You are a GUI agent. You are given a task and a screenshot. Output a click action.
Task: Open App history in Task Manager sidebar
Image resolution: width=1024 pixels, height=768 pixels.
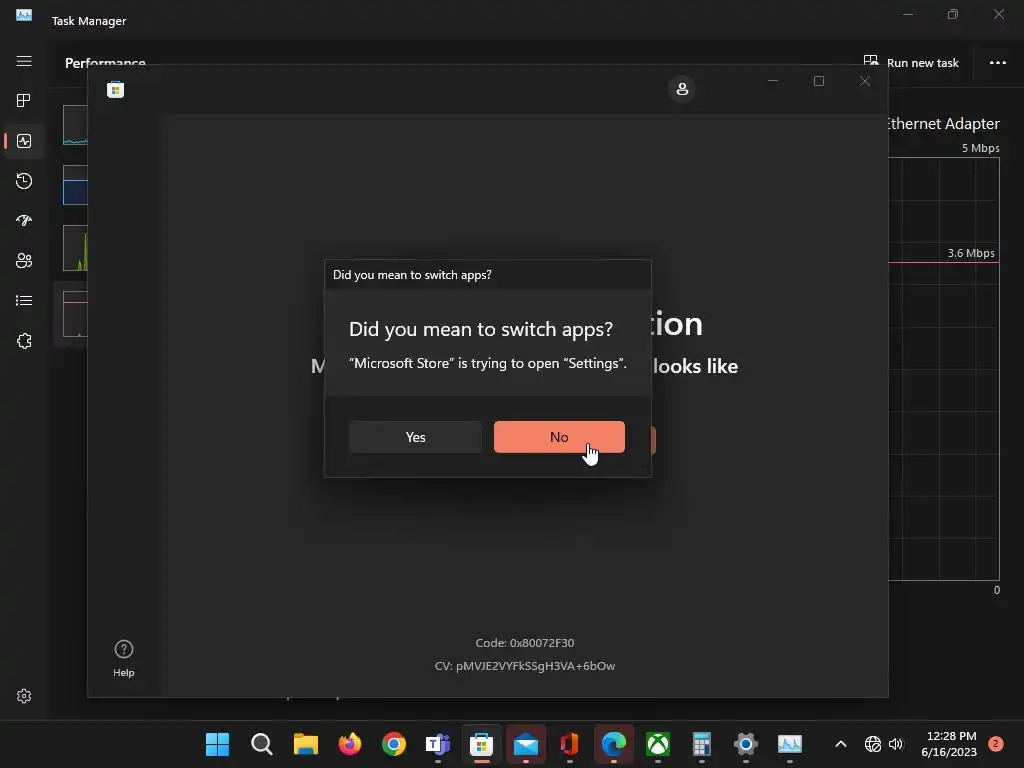[24, 181]
